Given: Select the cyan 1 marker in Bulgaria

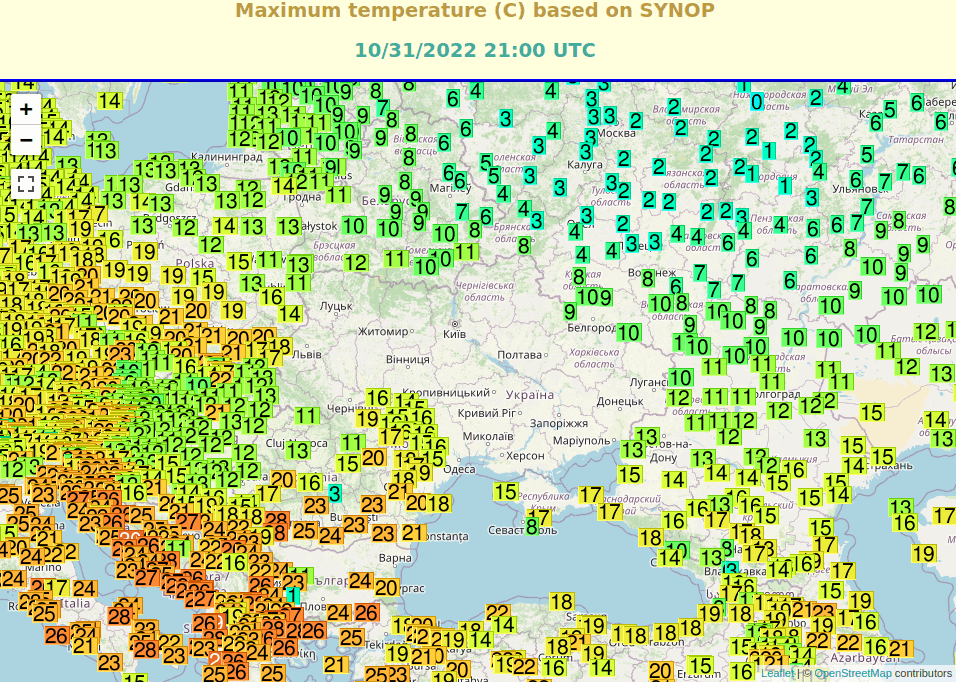Looking at the screenshot, I should pyautogui.click(x=292, y=595).
